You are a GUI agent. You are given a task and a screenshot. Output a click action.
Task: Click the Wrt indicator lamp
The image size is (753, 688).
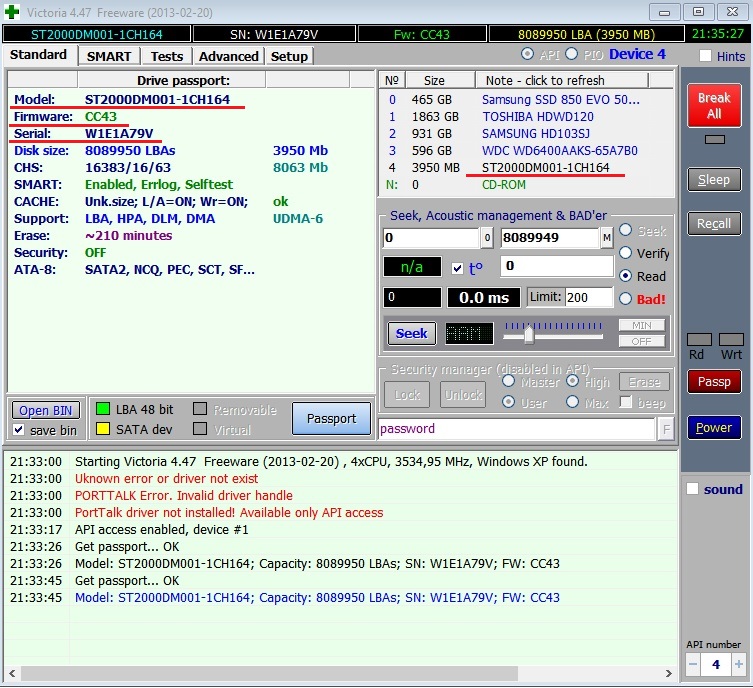coord(731,339)
